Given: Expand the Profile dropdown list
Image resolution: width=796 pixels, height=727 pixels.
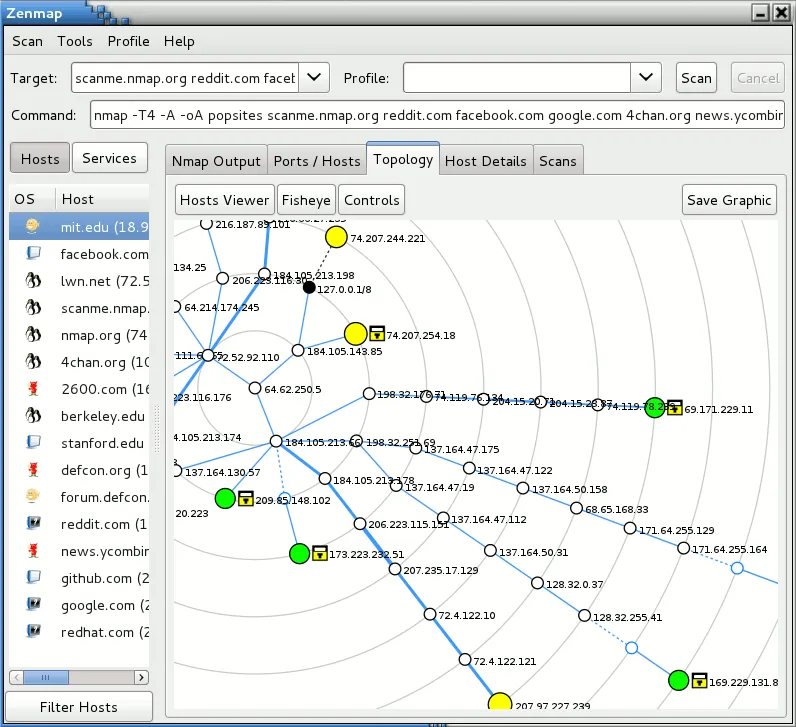Looking at the screenshot, I should pos(646,78).
